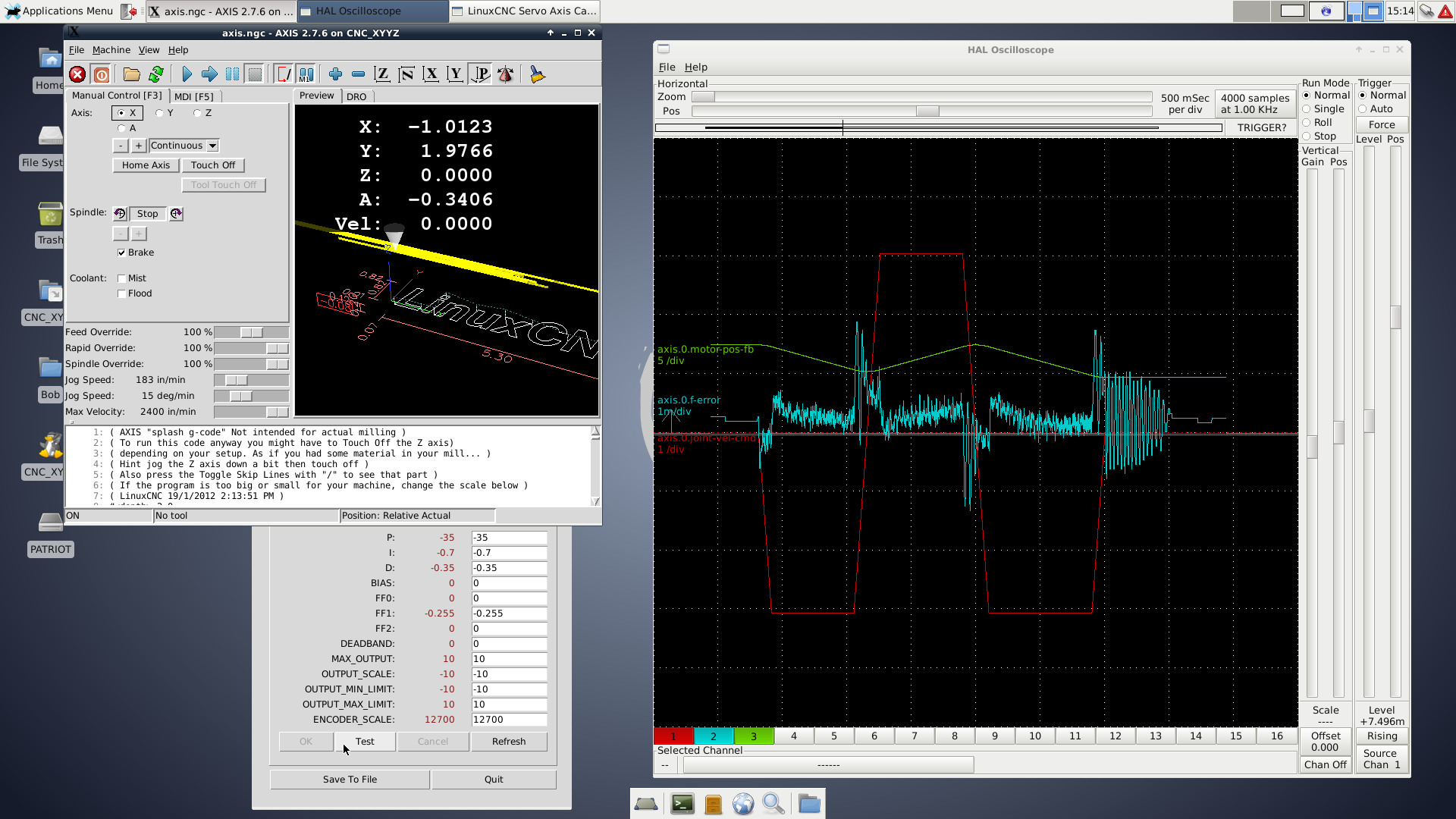1456x819 pixels.
Task: Pause program execution
Action: click(232, 74)
